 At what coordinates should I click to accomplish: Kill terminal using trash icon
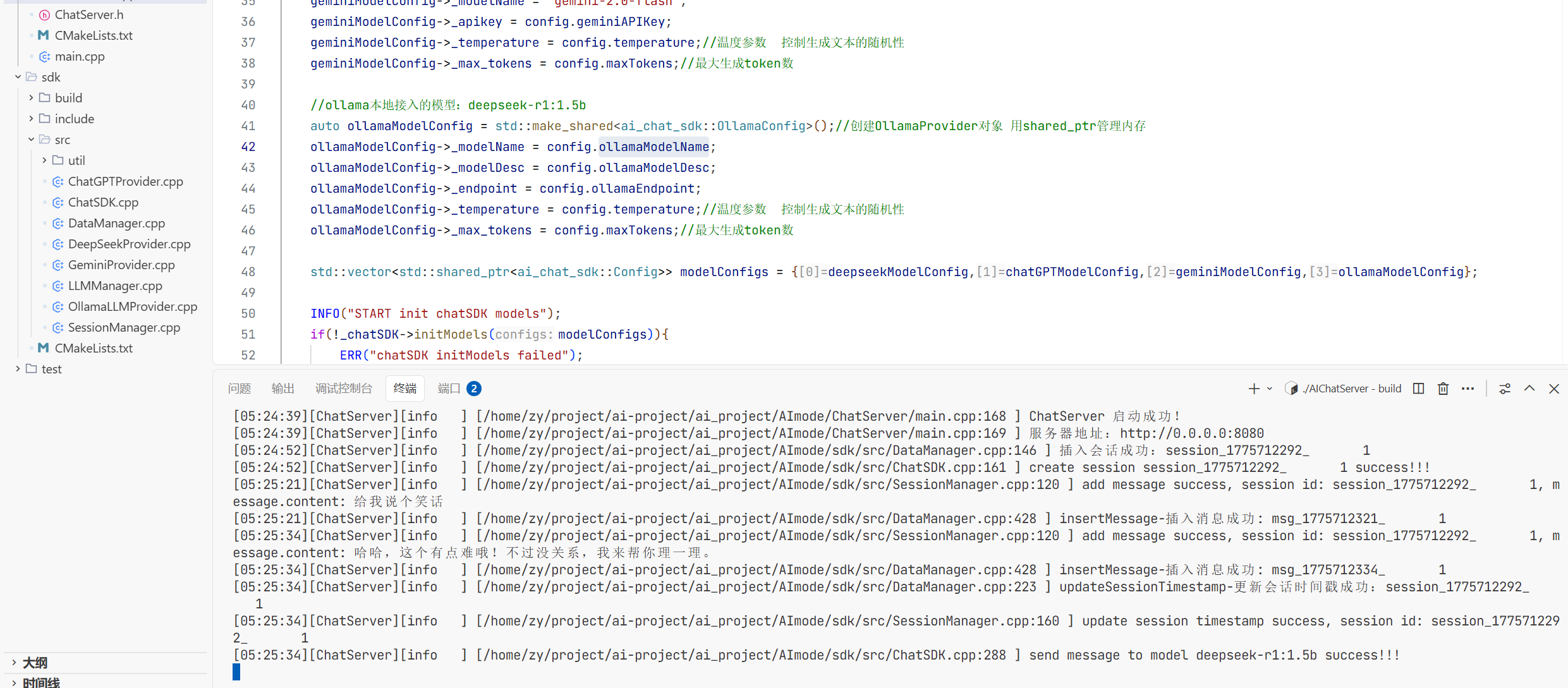(x=1443, y=389)
